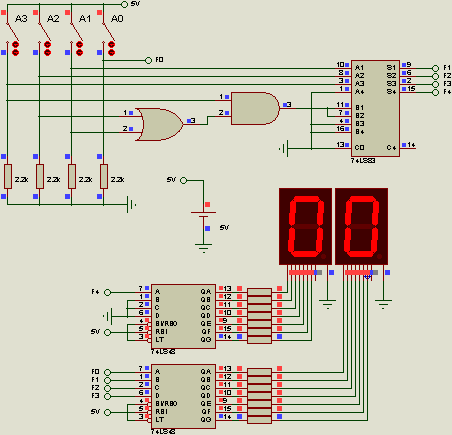The height and width of the screenshot is (435, 452).
Task: Click the B1 pin label on 74LS83
Action: click(360, 108)
